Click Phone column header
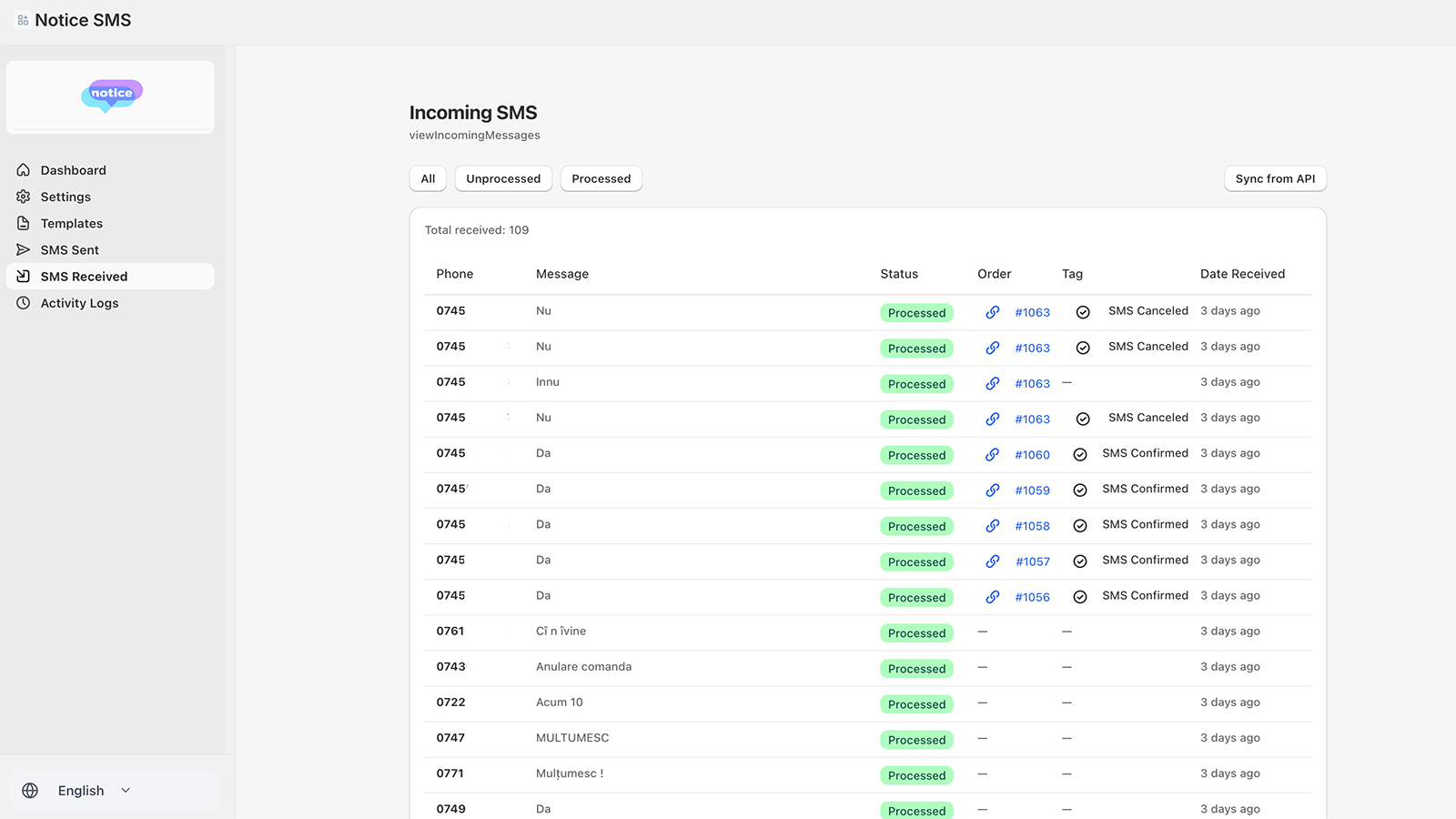The width and height of the screenshot is (1456, 819). 455,274
